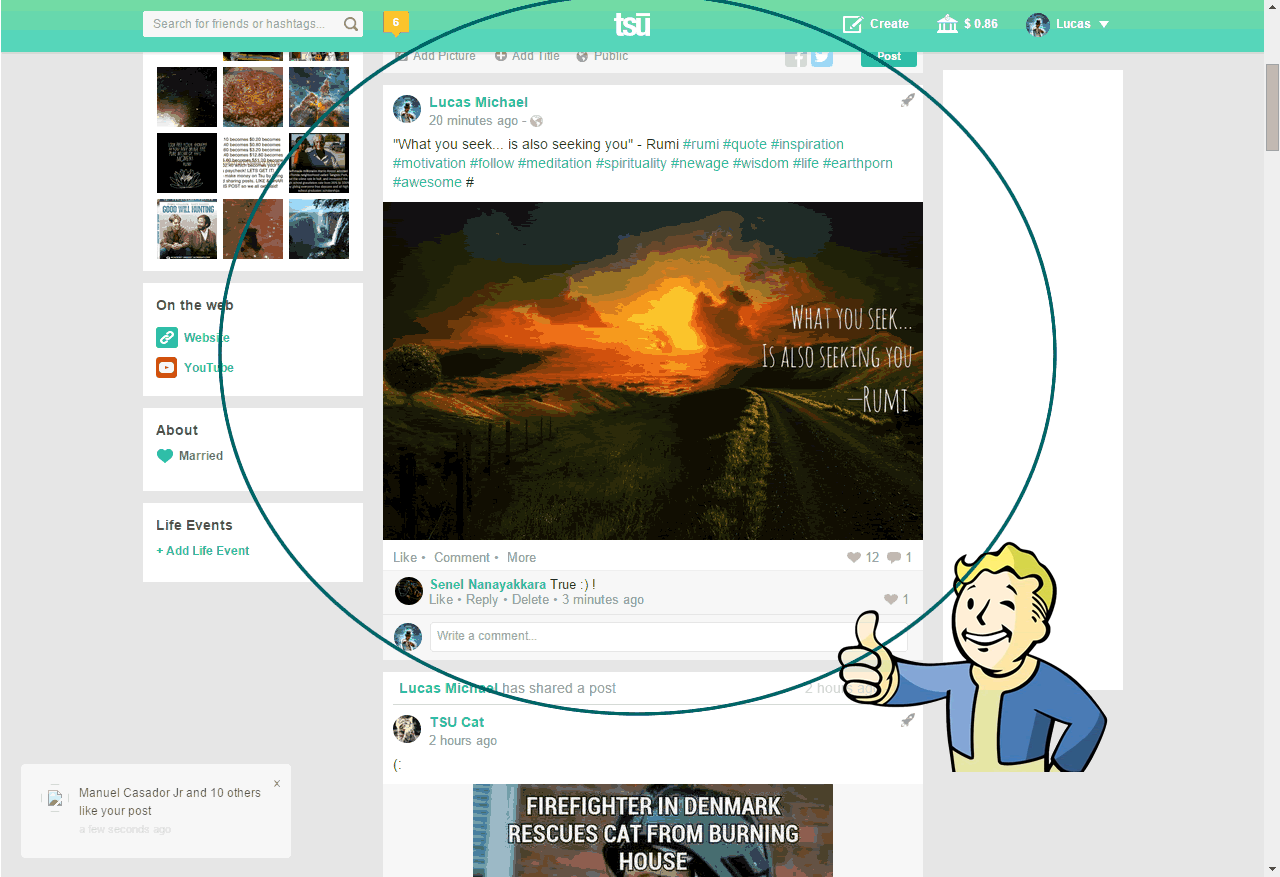The width and height of the screenshot is (1280, 877).
Task: Close the like notification toast
Action: (x=277, y=784)
